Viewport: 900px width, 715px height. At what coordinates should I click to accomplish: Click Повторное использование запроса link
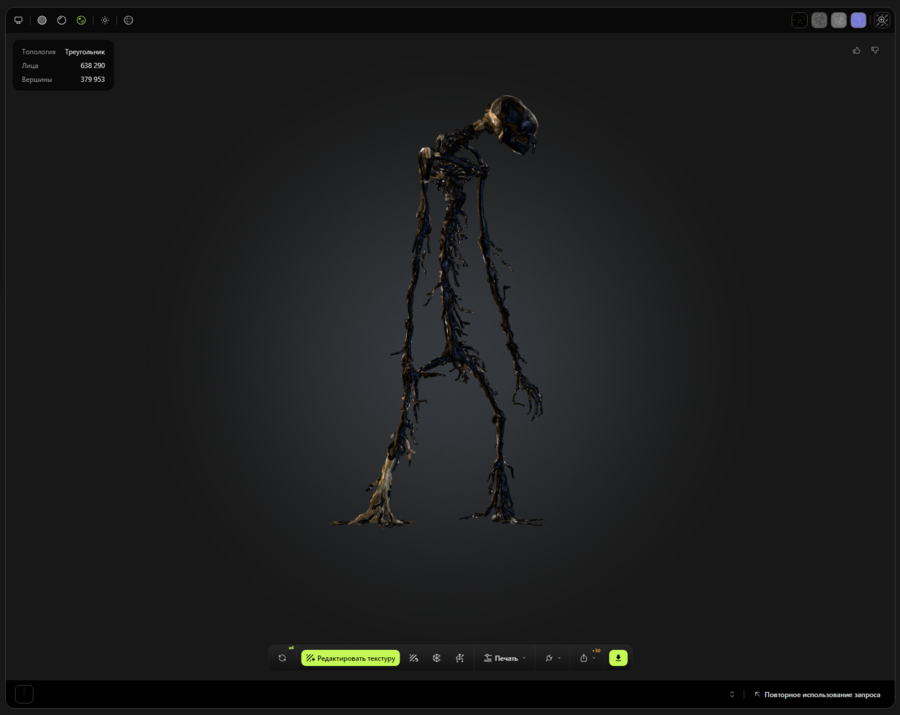coord(817,694)
